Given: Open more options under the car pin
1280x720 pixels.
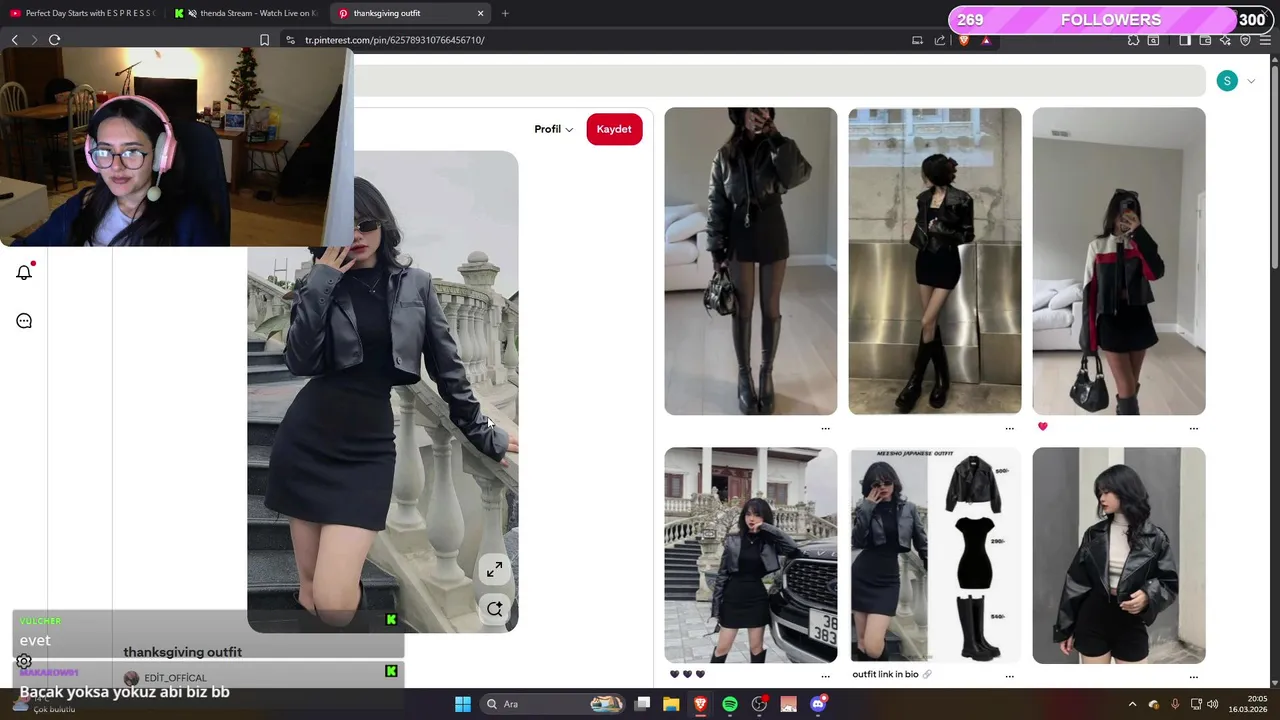Looking at the screenshot, I should tap(825, 676).
